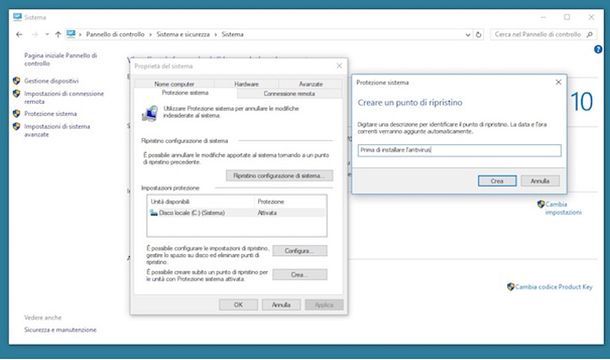
Task: Click the Back arrow in Sistema window
Action: 19,35
